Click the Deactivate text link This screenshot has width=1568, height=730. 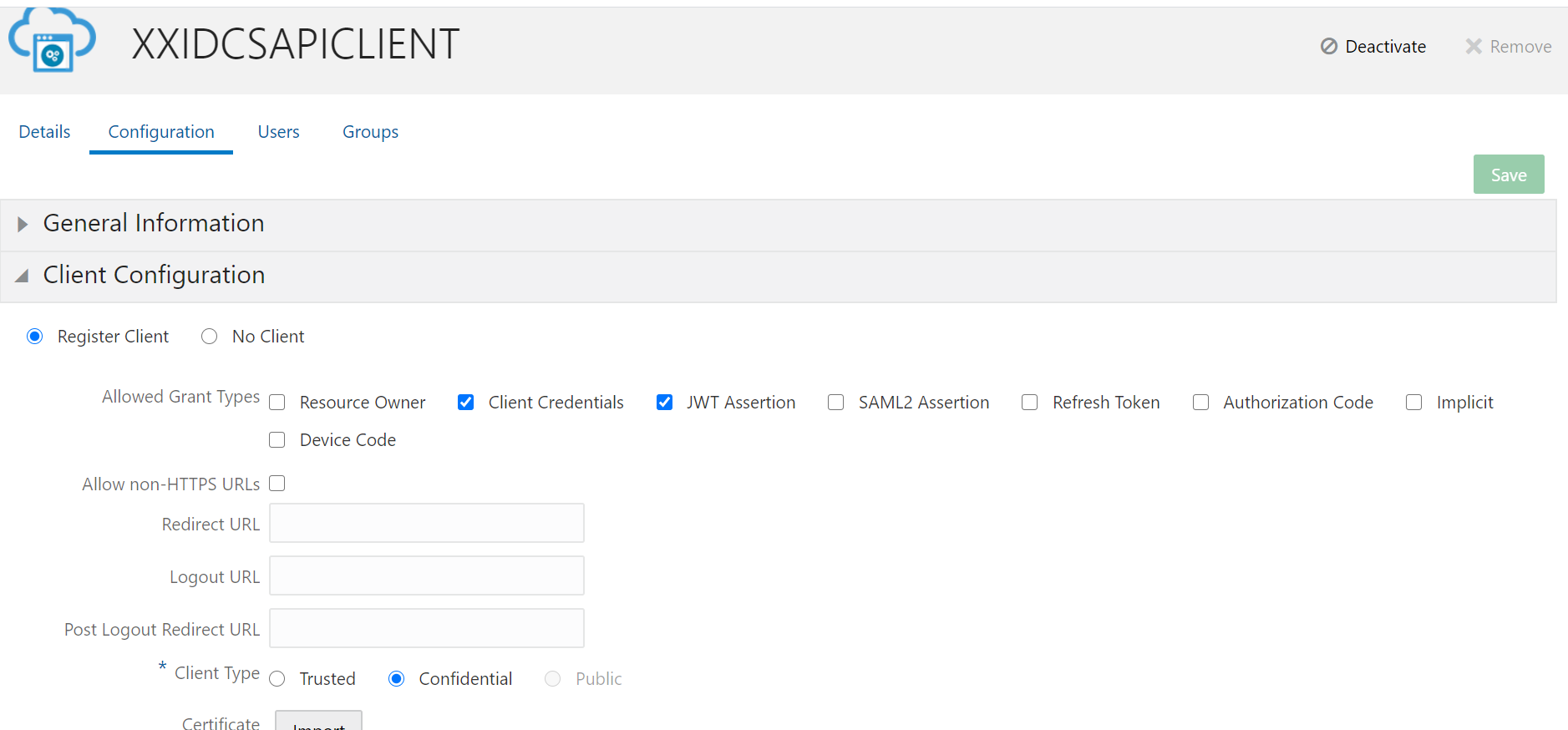click(1385, 47)
